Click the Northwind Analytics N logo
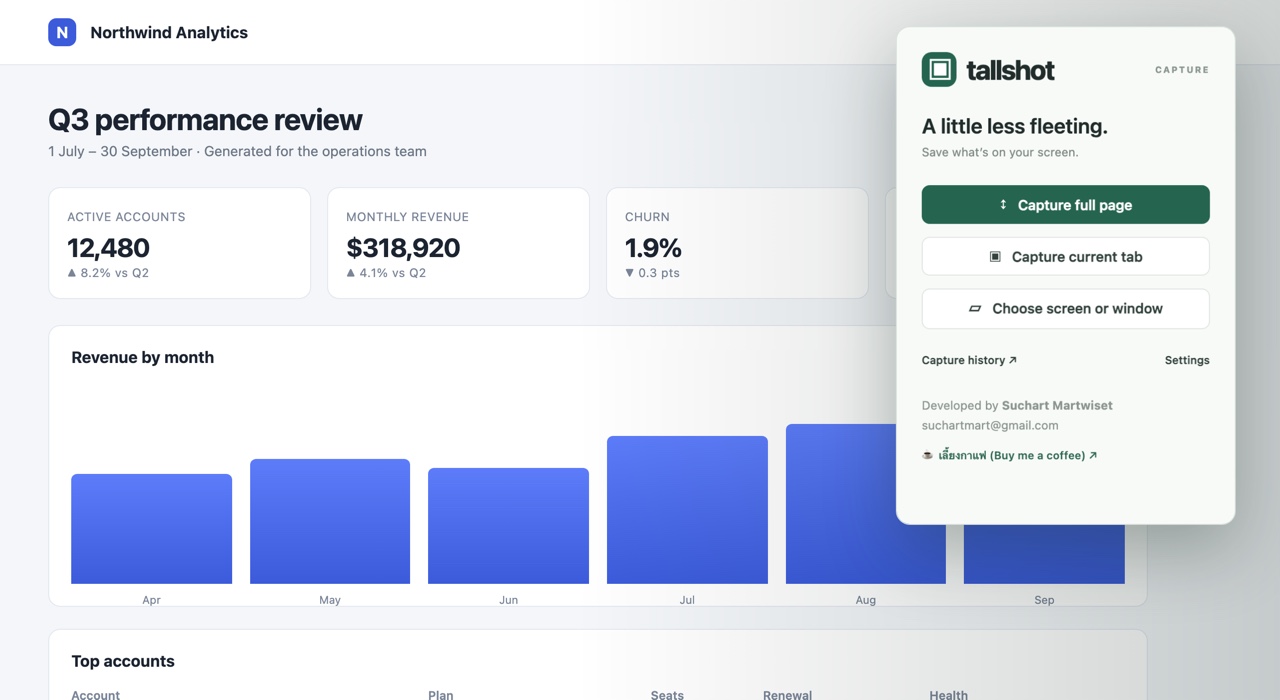Image resolution: width=1280 pixels, height=700 pixels. tap(62, 32)
